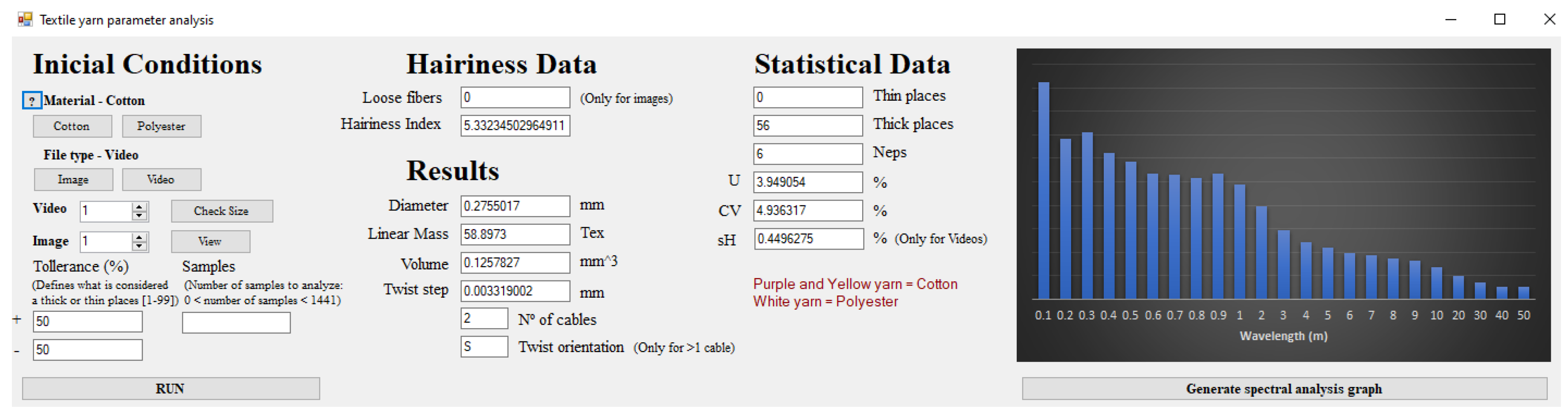Click the question mark help icon
The image size is (1568, 413).
32,101
